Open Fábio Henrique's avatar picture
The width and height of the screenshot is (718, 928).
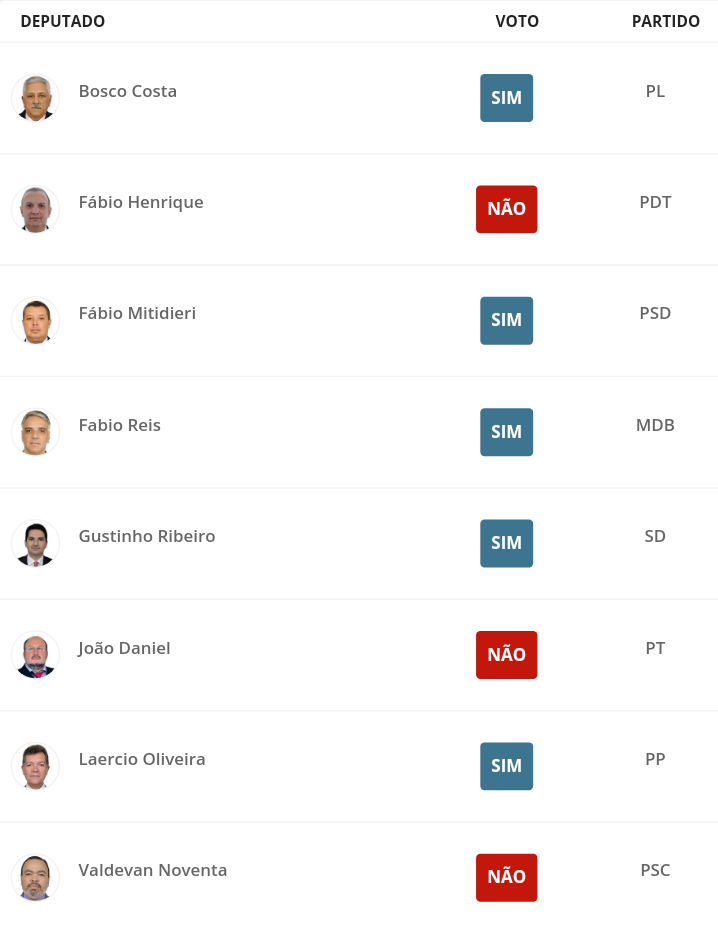(x=36, y=209)
